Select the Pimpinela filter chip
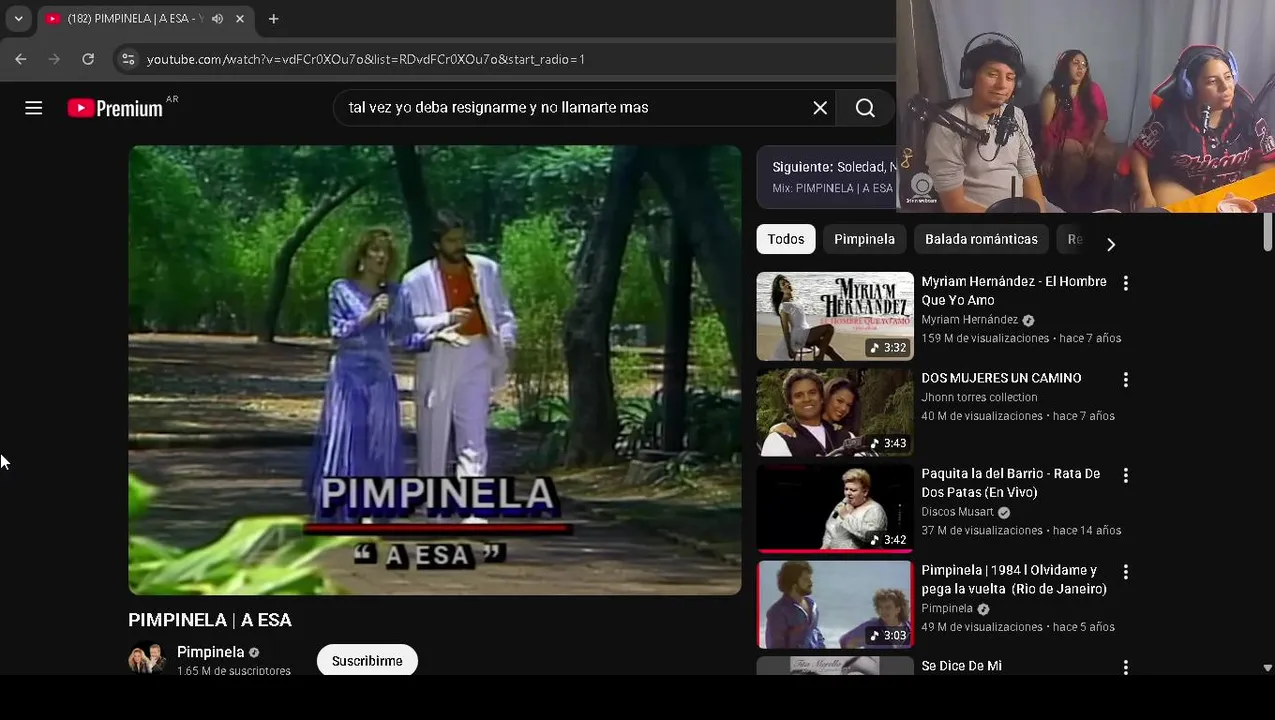The height and width of the screenshot is (720, 1275). 864,239
